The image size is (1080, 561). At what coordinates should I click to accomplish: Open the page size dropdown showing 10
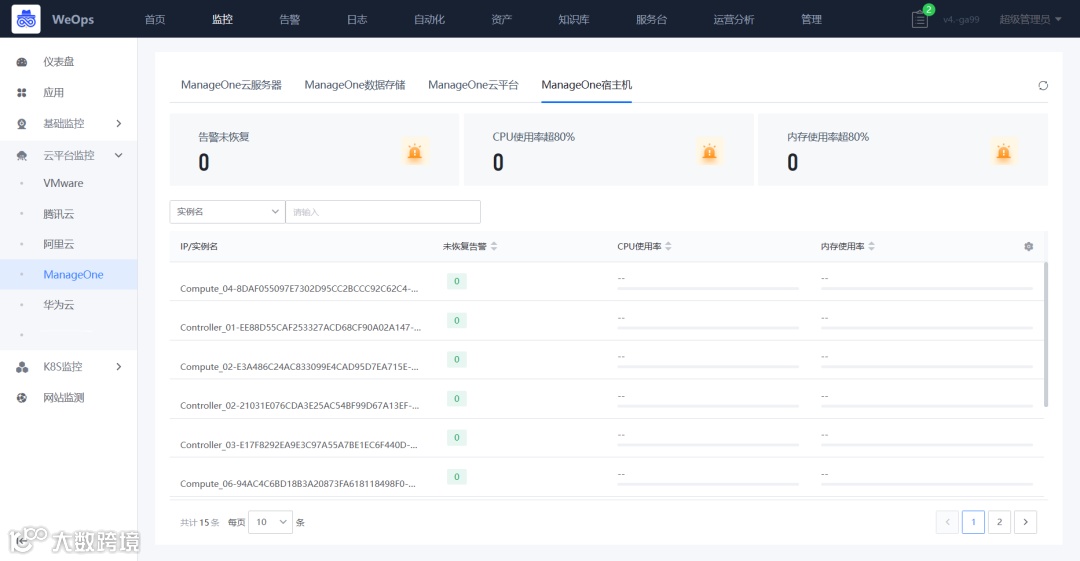point(270,522)
